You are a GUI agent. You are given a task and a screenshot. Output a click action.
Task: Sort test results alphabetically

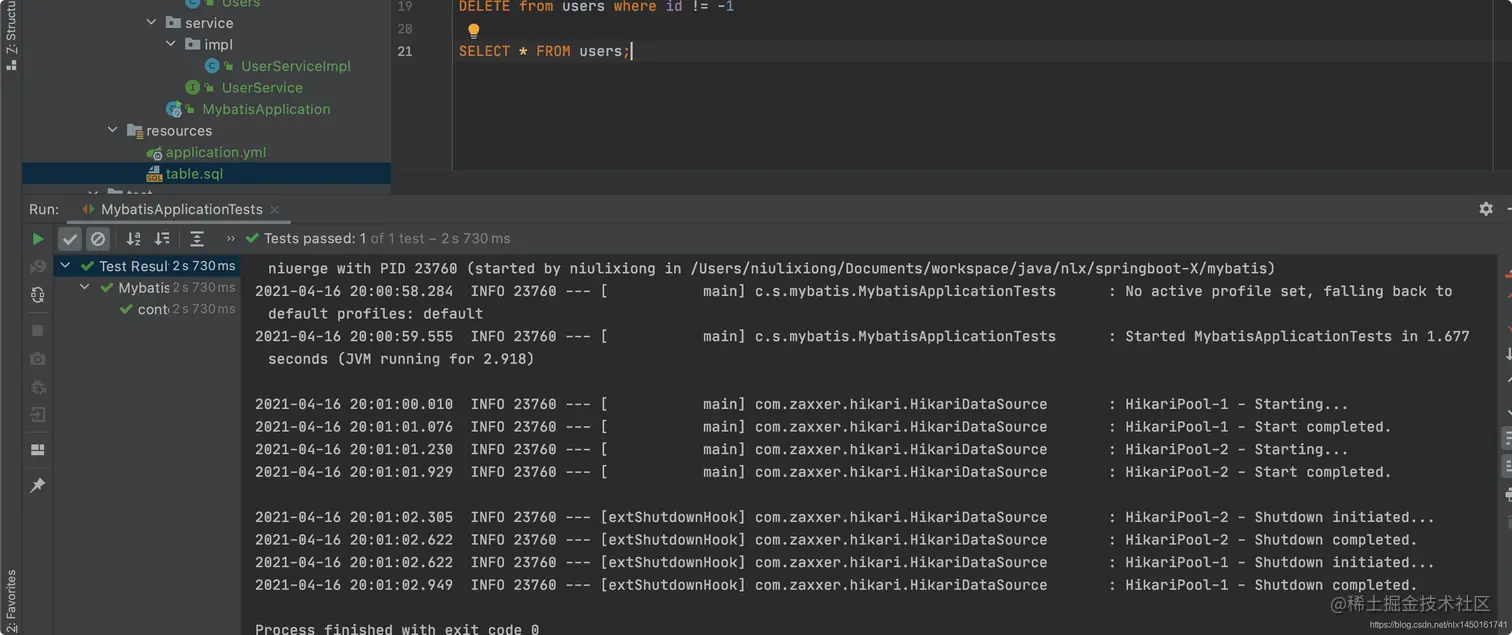133,239
